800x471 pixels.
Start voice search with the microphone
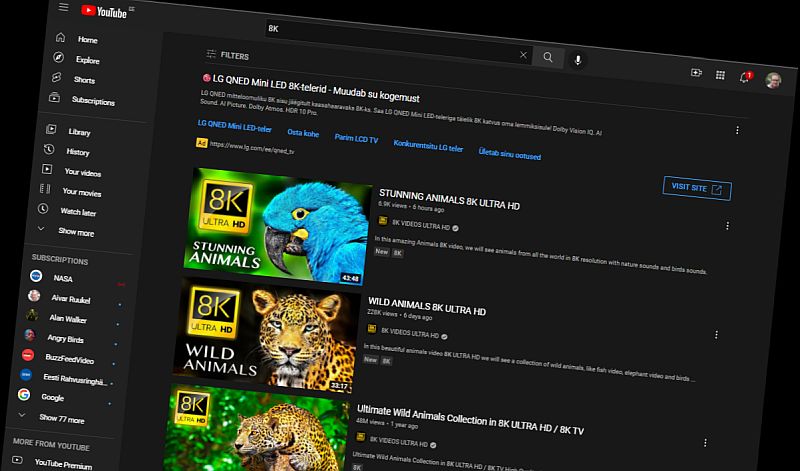(578, 60)
